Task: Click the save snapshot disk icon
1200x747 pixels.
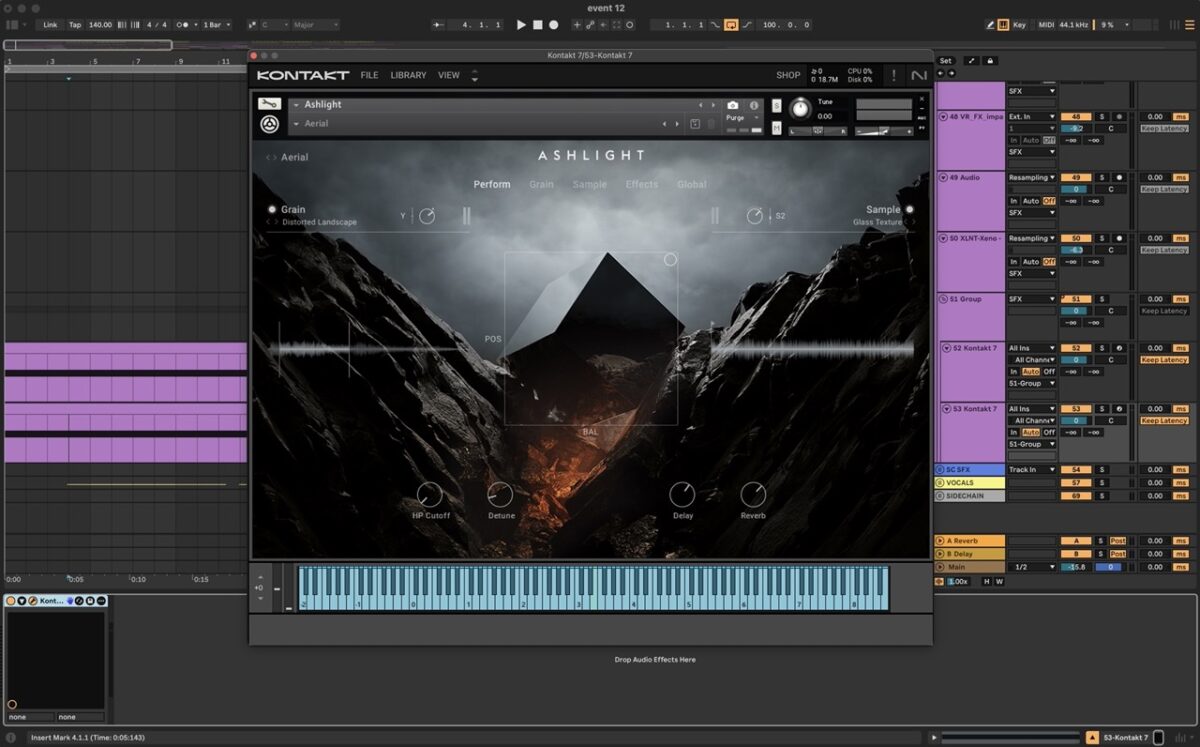Action: pyautogui.click(x=695, y=124)
